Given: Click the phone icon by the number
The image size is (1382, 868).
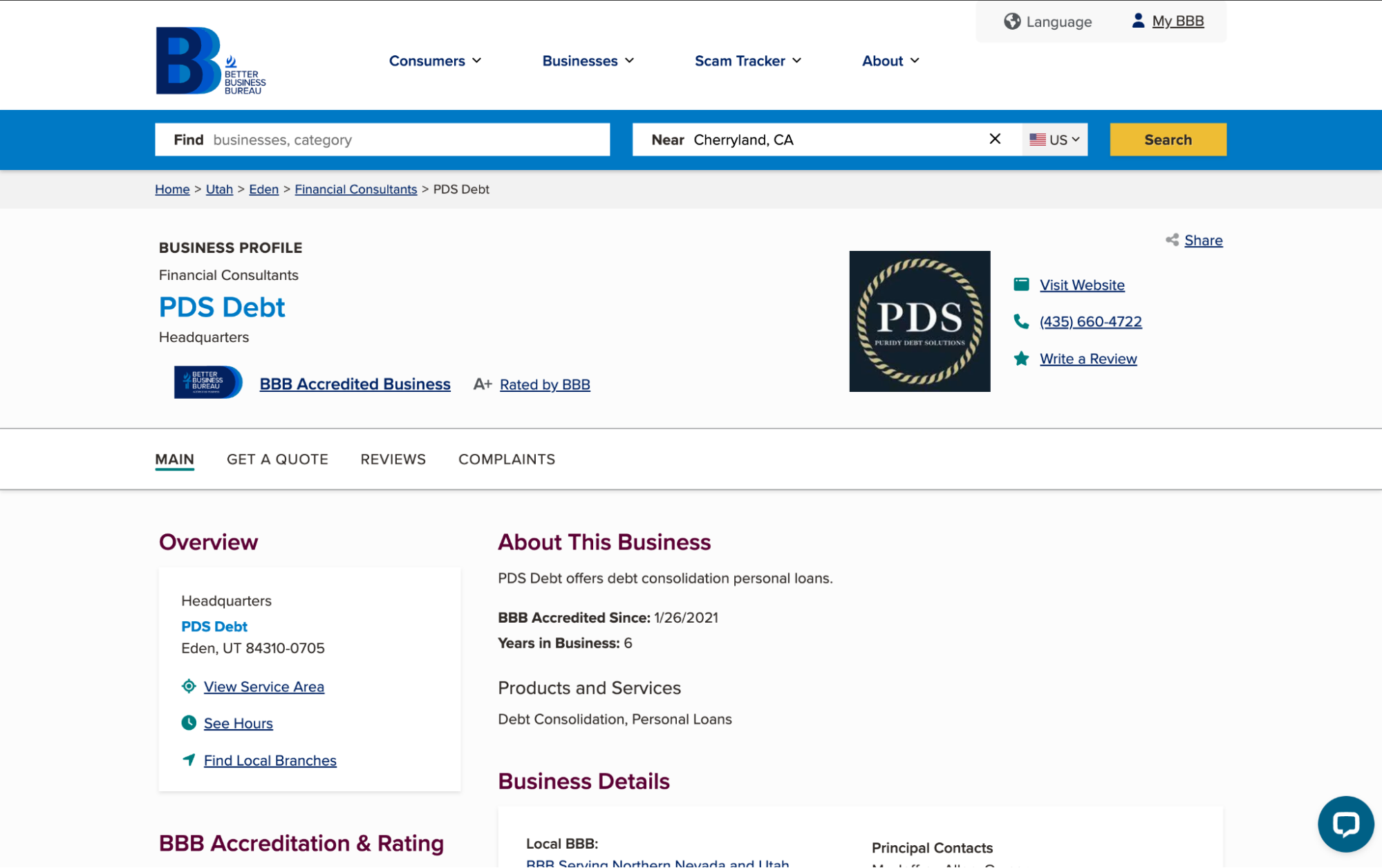Looking at the screenshot, I should click(1021, 321).
